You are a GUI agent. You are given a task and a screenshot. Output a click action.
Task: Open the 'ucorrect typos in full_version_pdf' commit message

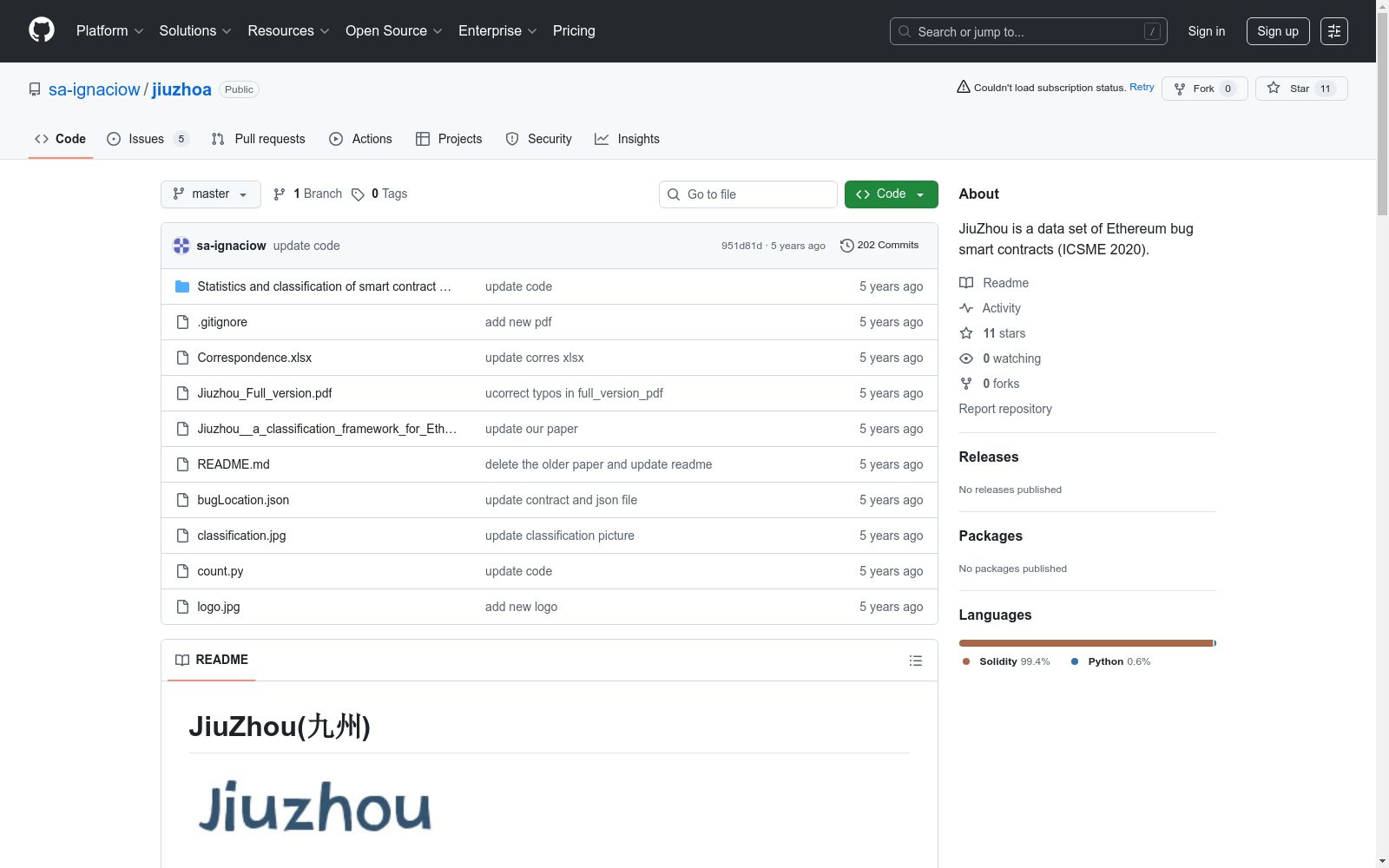point(574,393)
